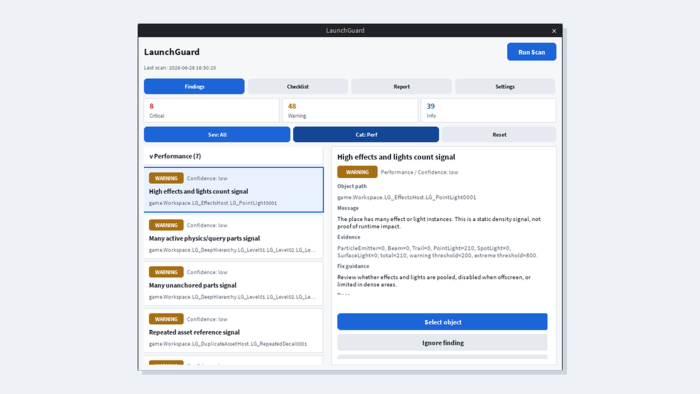Select Many active physics/query parts signal finding
700x394 pixels.
click(x=233, y=237)
